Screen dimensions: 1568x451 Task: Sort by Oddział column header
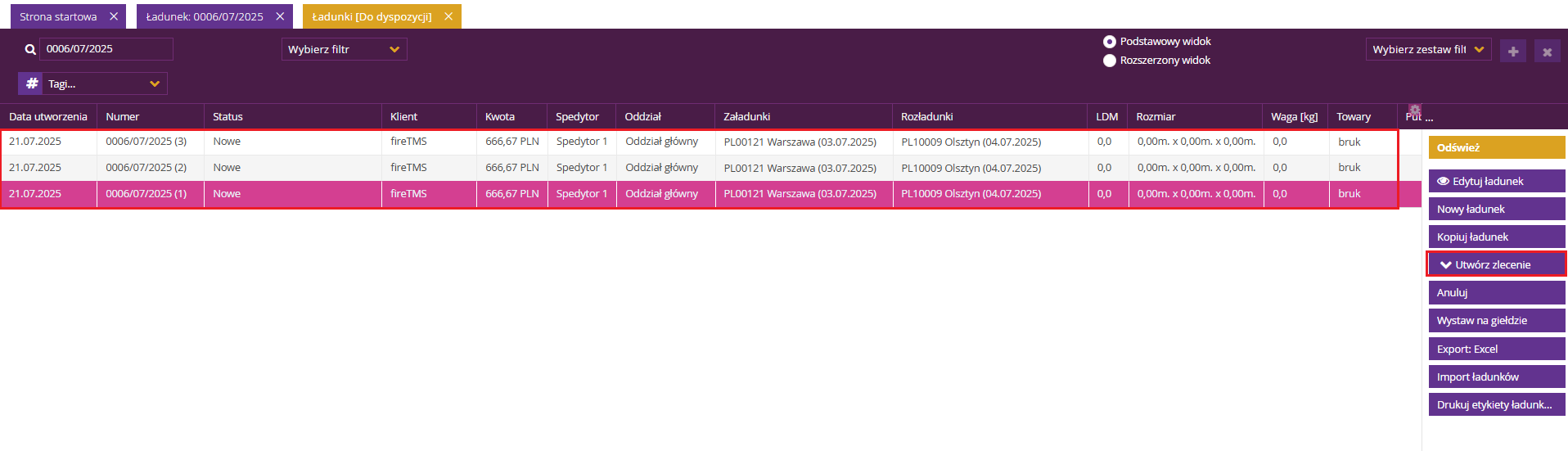pos(665,116)
